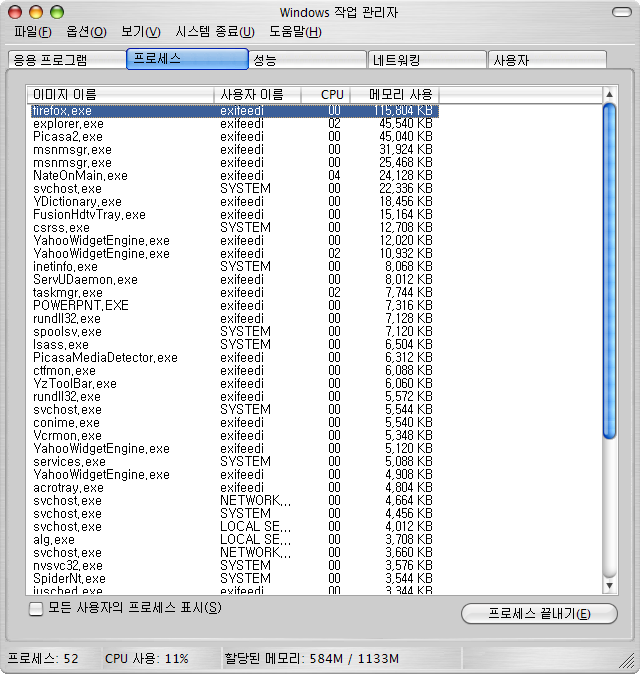
Task: Open the 도움말(H) menu
Action: pos(295,31)
